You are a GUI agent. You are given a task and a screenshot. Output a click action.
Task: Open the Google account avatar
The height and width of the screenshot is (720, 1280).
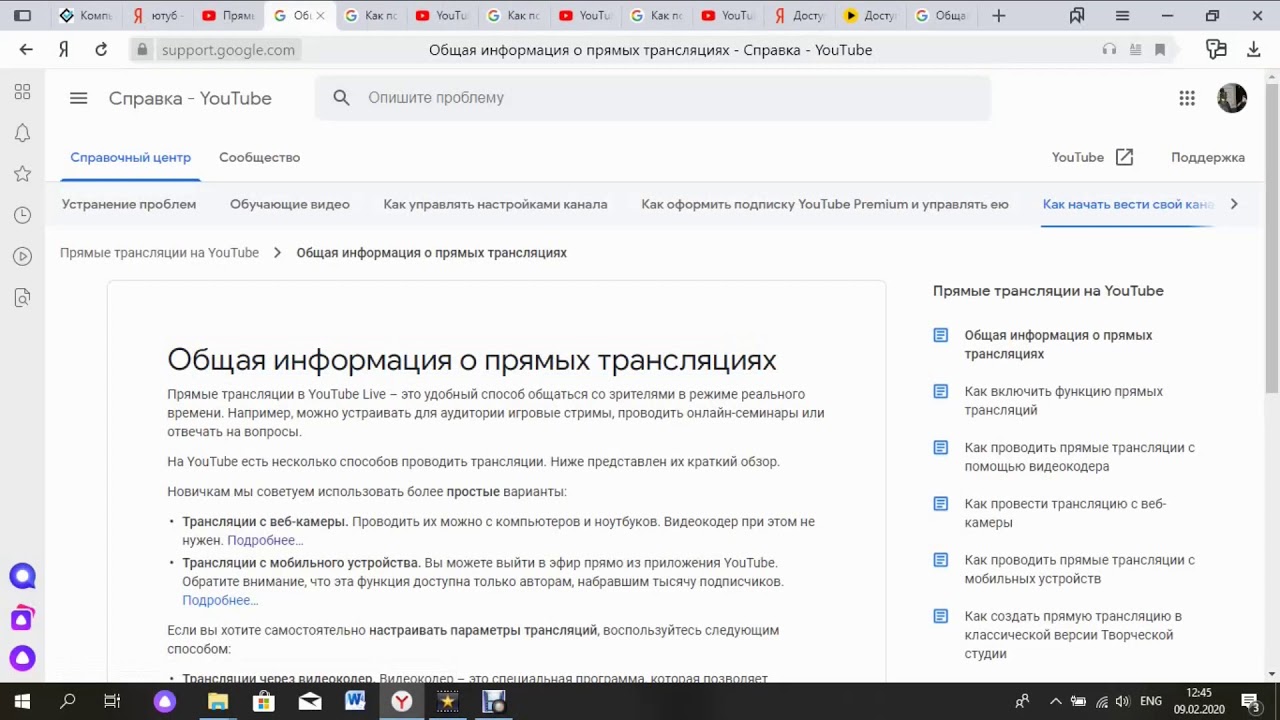point(1232,98)
